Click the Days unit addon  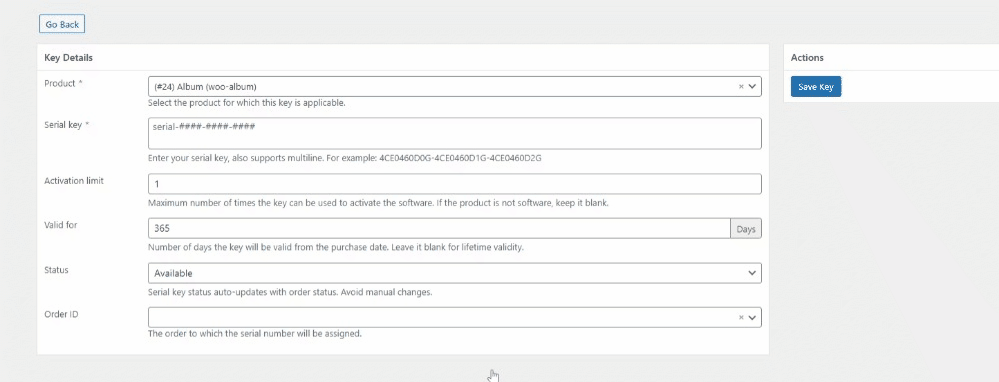(745, 229)
